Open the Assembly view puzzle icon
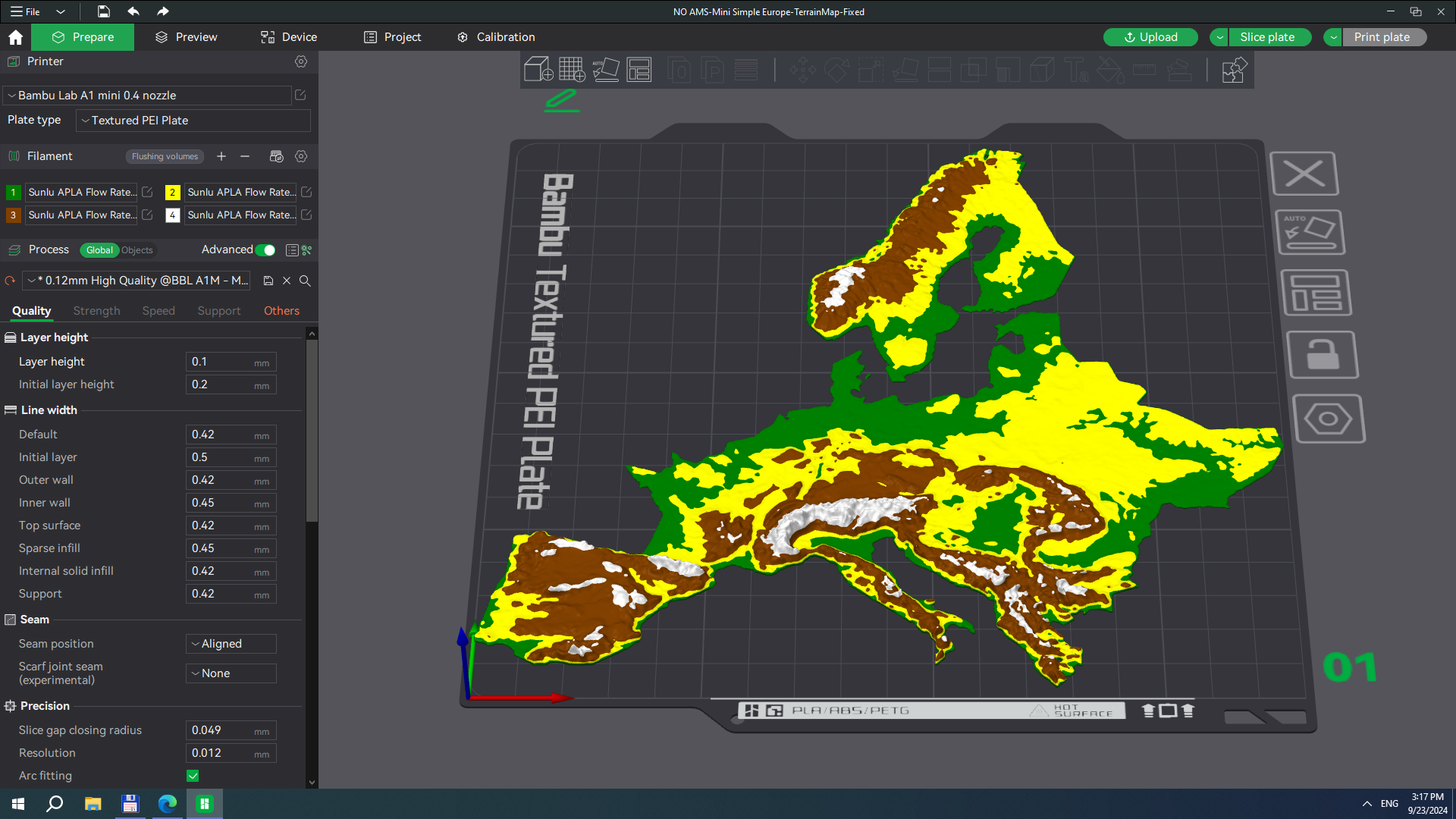 [1234, 70]
